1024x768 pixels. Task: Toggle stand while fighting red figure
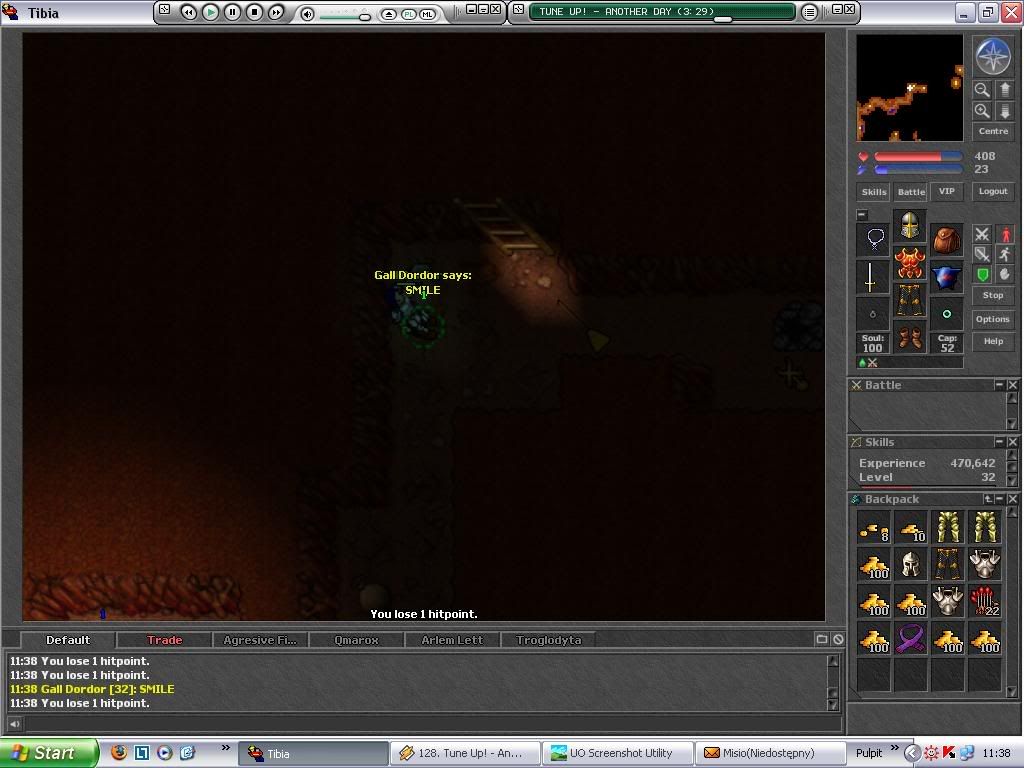[x=1005, y=234]
